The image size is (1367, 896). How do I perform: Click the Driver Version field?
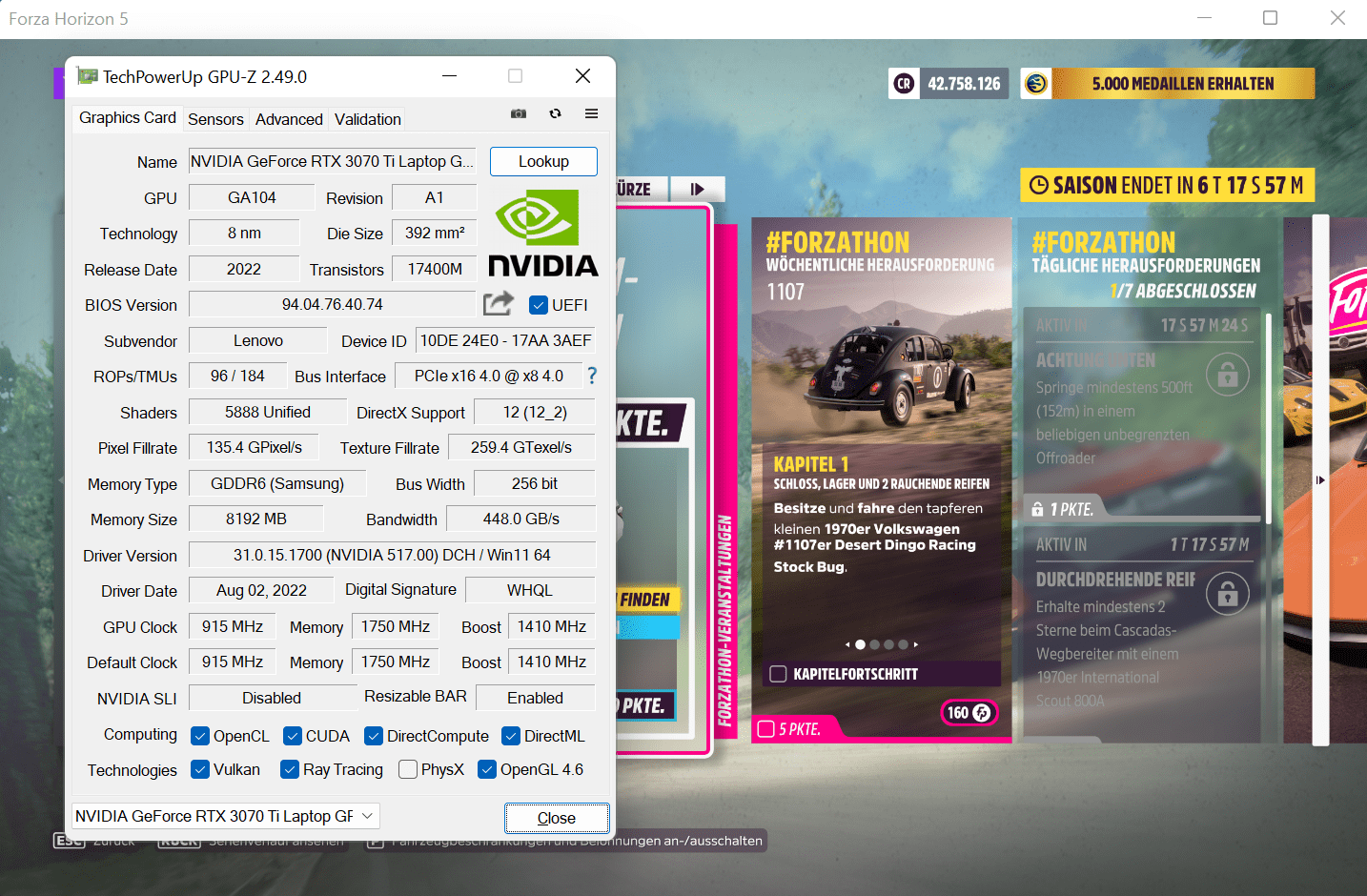coord(392,555)
